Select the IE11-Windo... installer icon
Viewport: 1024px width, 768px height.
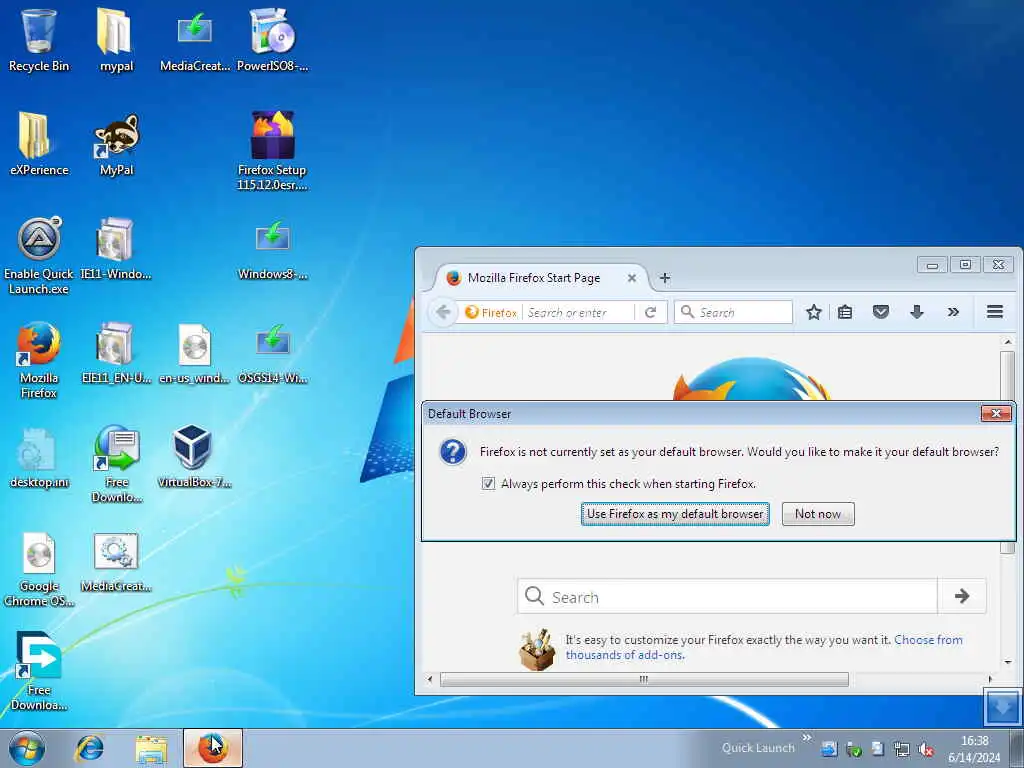(x=116, y=248)
